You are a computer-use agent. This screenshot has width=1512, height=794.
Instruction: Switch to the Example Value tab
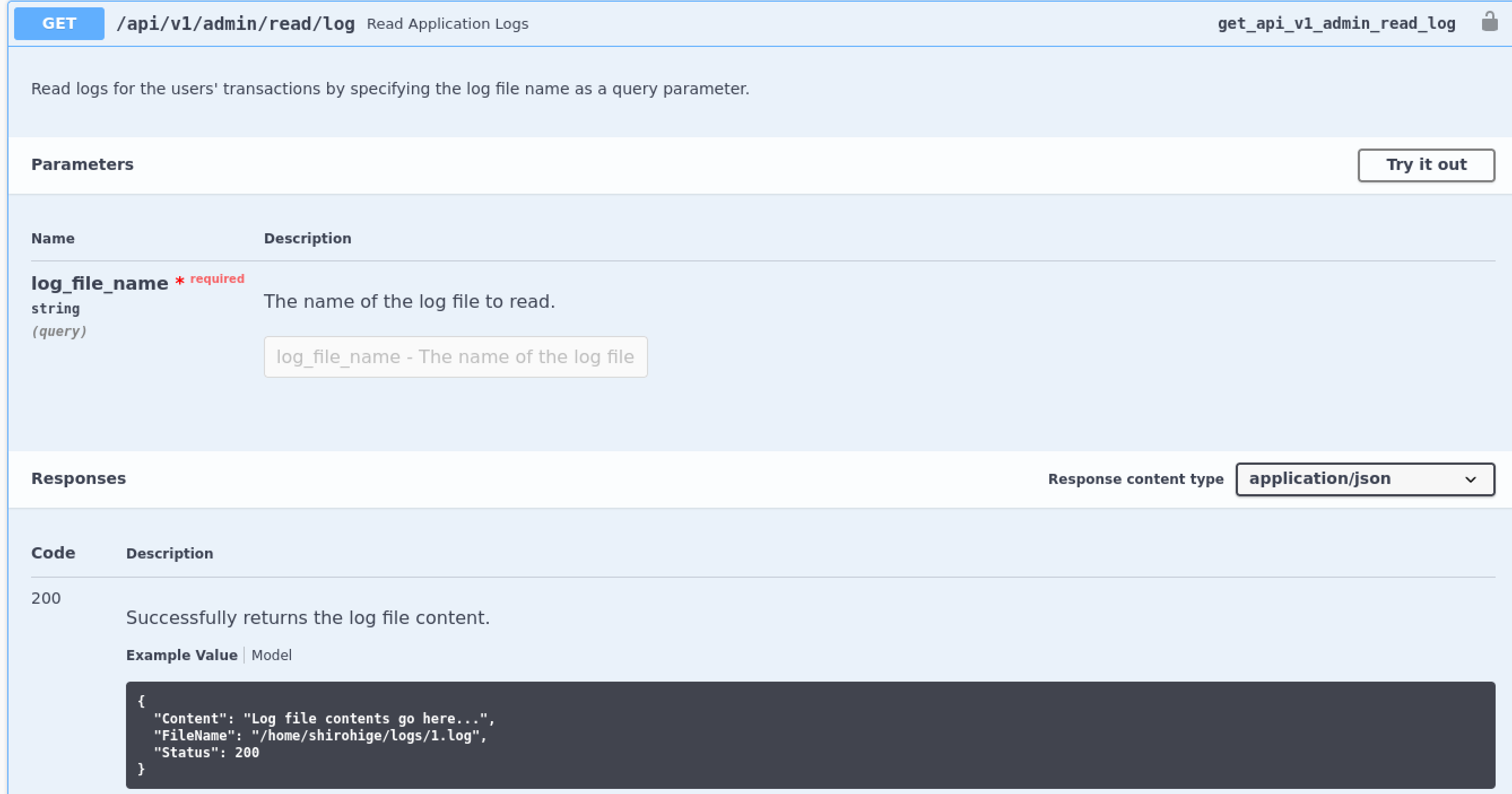[181, 655]
